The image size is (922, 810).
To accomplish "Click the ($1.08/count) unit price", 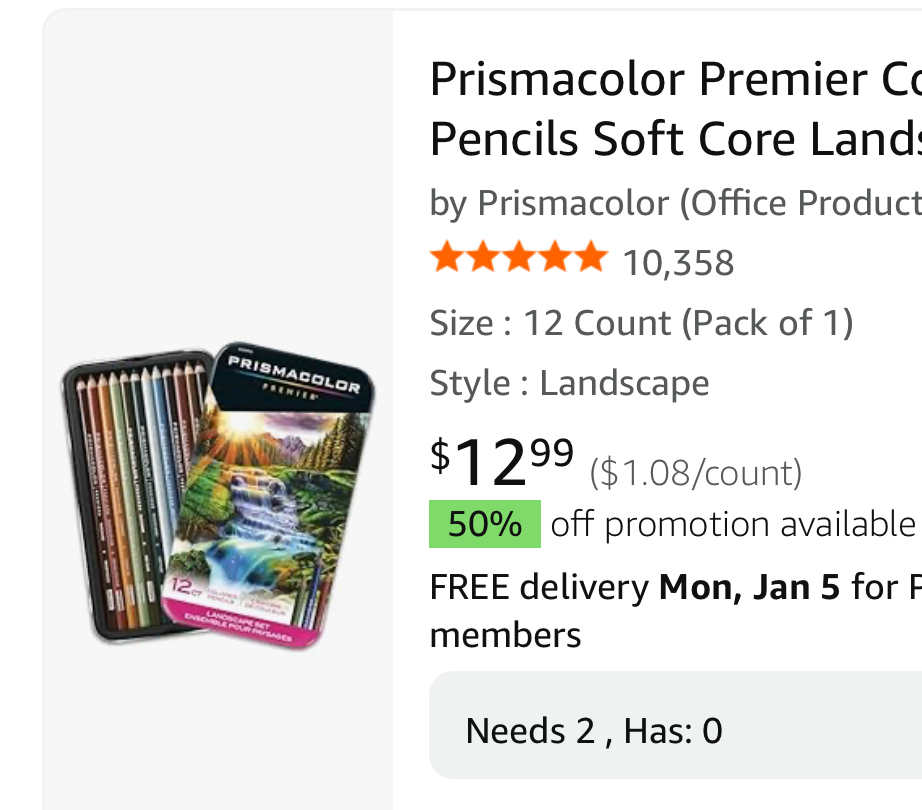I will tap(696, 472).
